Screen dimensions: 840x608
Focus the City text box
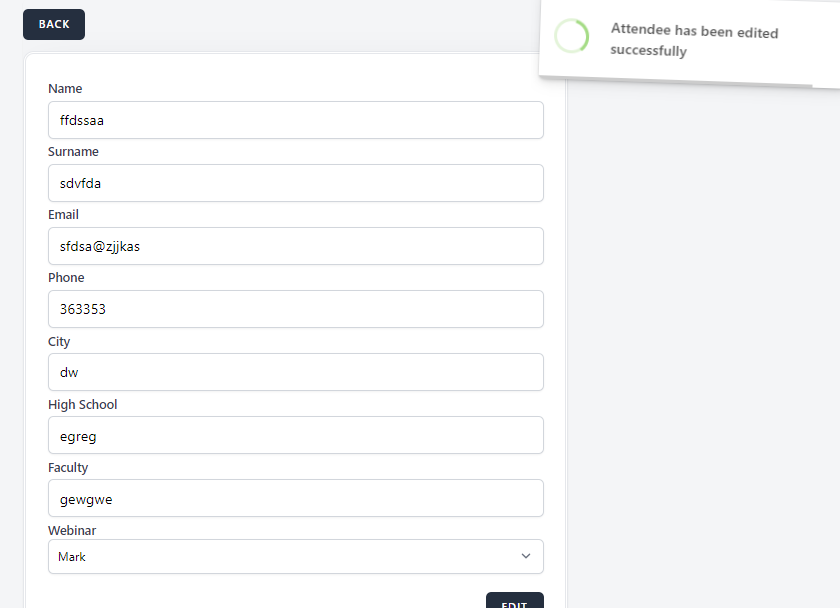point(296,372)
